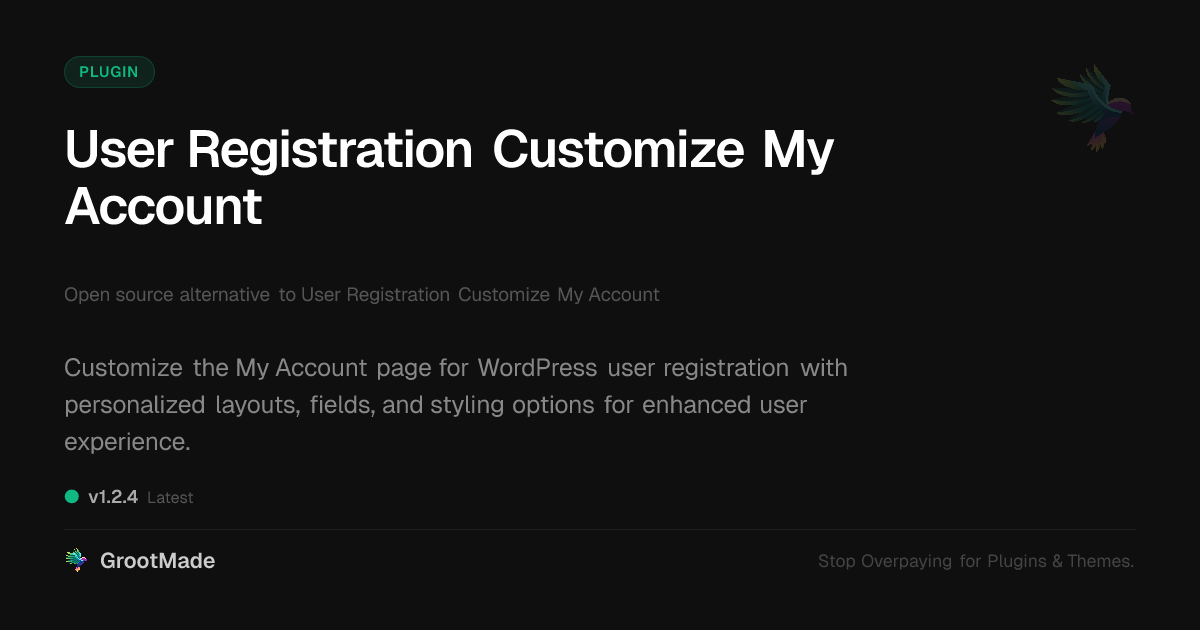Click 'Customize My' in the large heading
Image resolution: width=1200 pixels, height=630 pixels.
pos(663,150)
